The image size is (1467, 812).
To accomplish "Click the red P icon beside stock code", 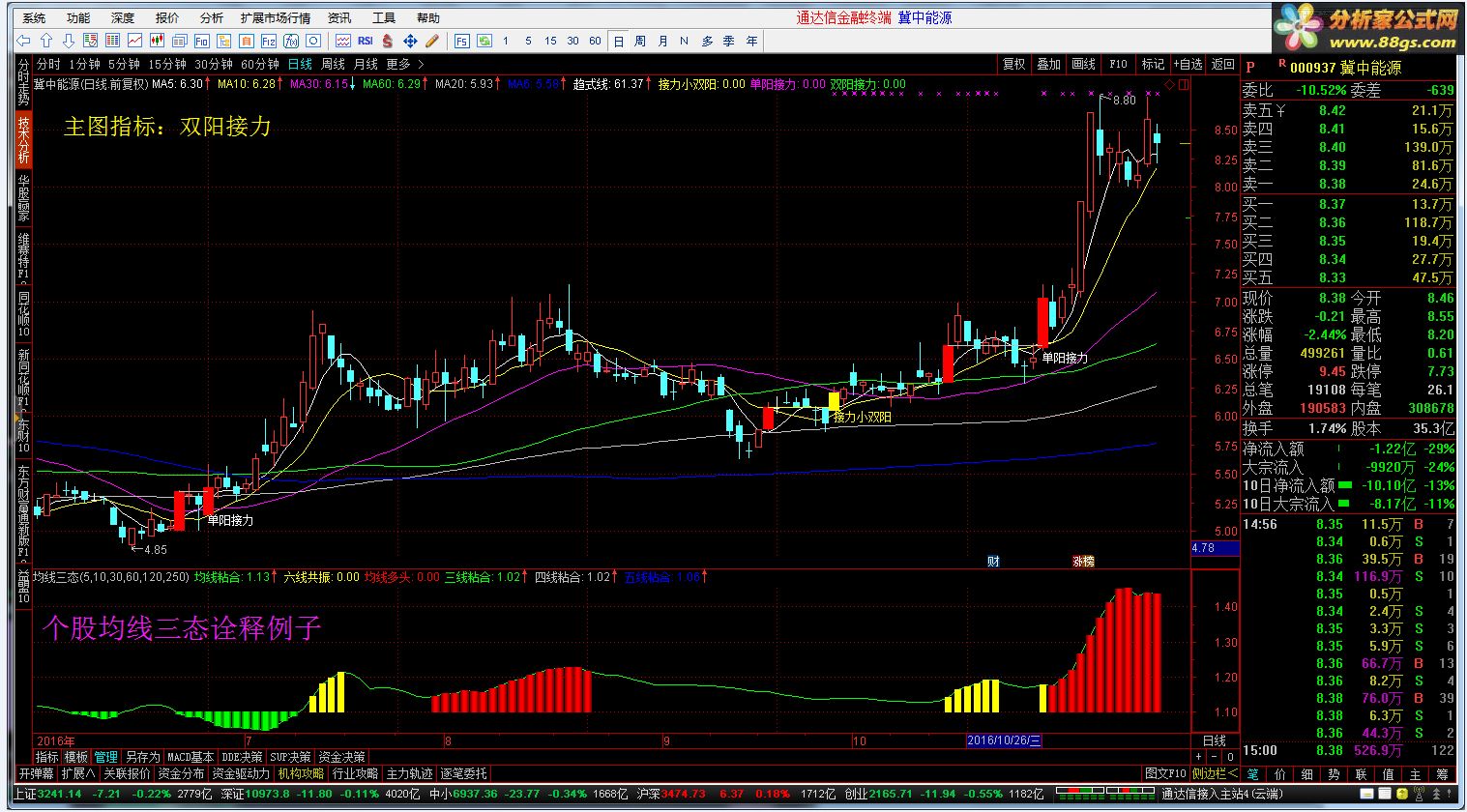I will (x=1250, y=68).
